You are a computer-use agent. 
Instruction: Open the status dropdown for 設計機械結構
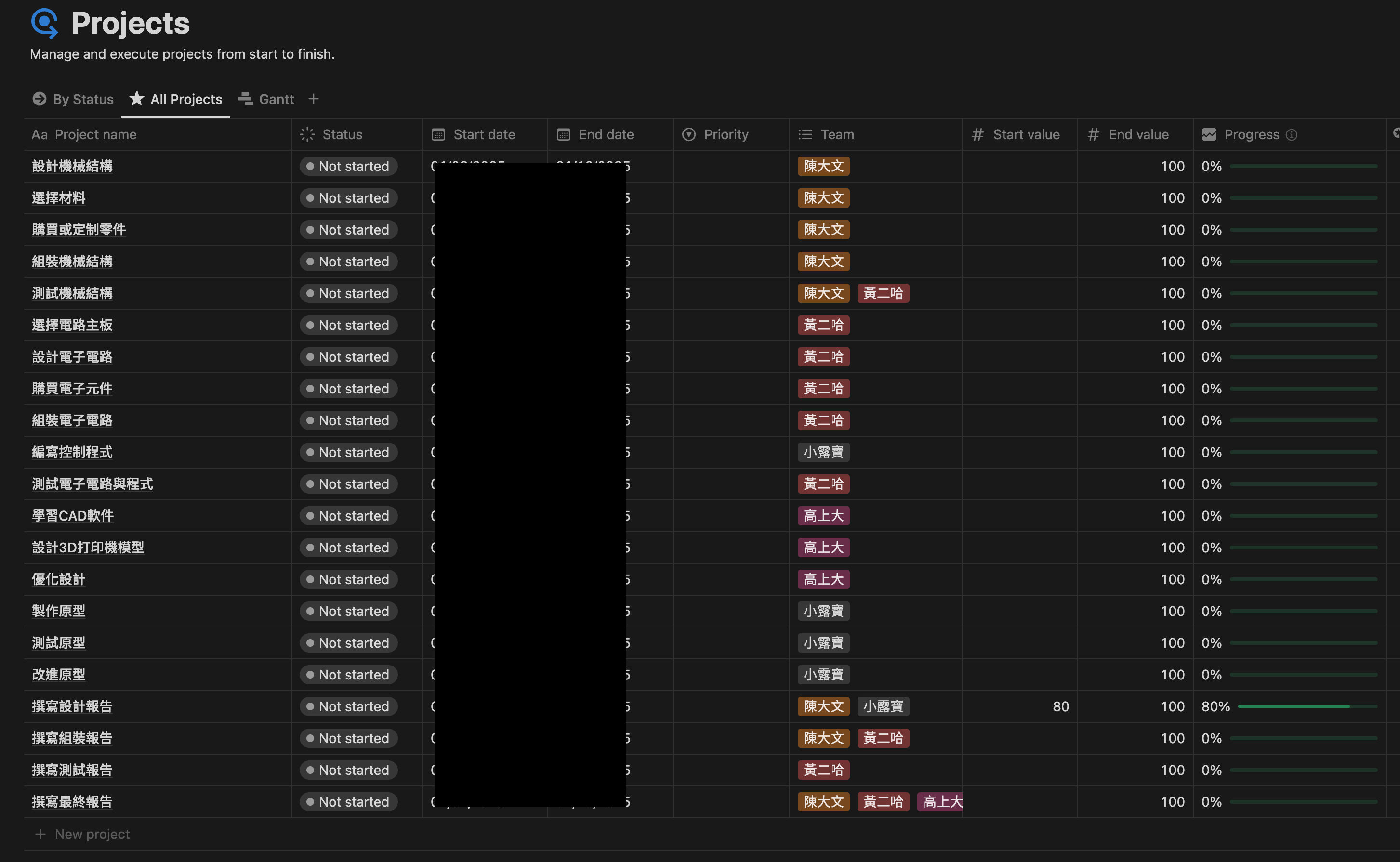click(x=348, y=167)
